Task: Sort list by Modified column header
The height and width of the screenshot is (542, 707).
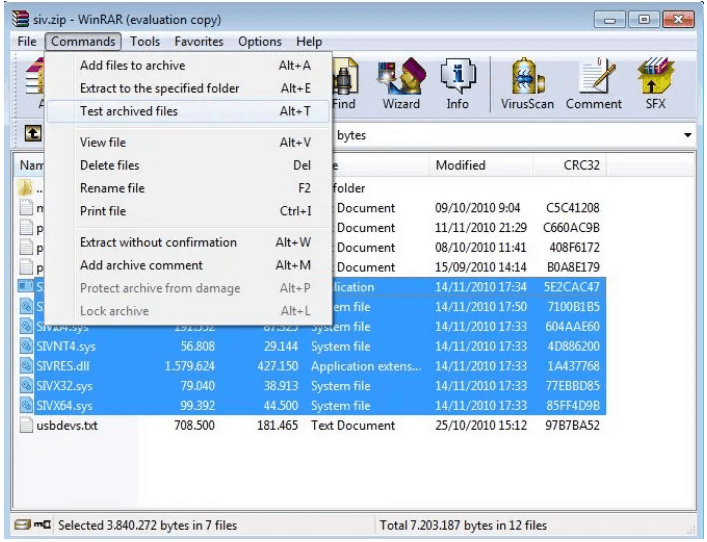Action: [x=460, y=165]
